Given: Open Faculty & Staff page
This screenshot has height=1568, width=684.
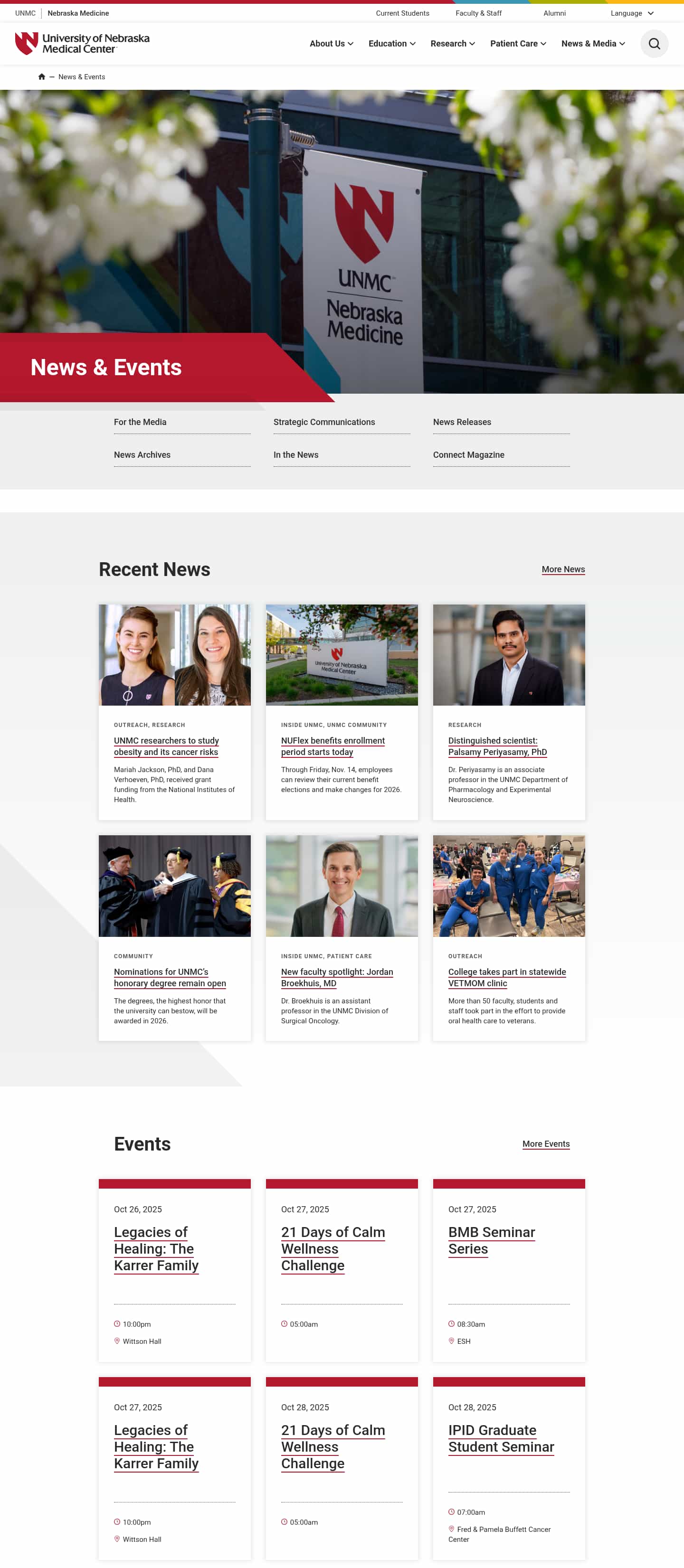Looking at the screenshot, I should (x=478, y=13).
